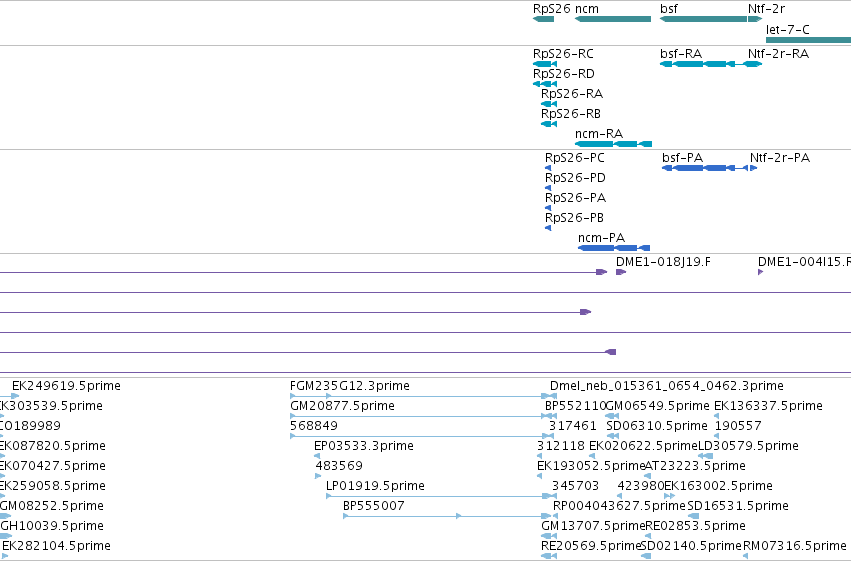Click the 483569 EST label
This screenshot has height=561, width=851.
coord(339,466)
